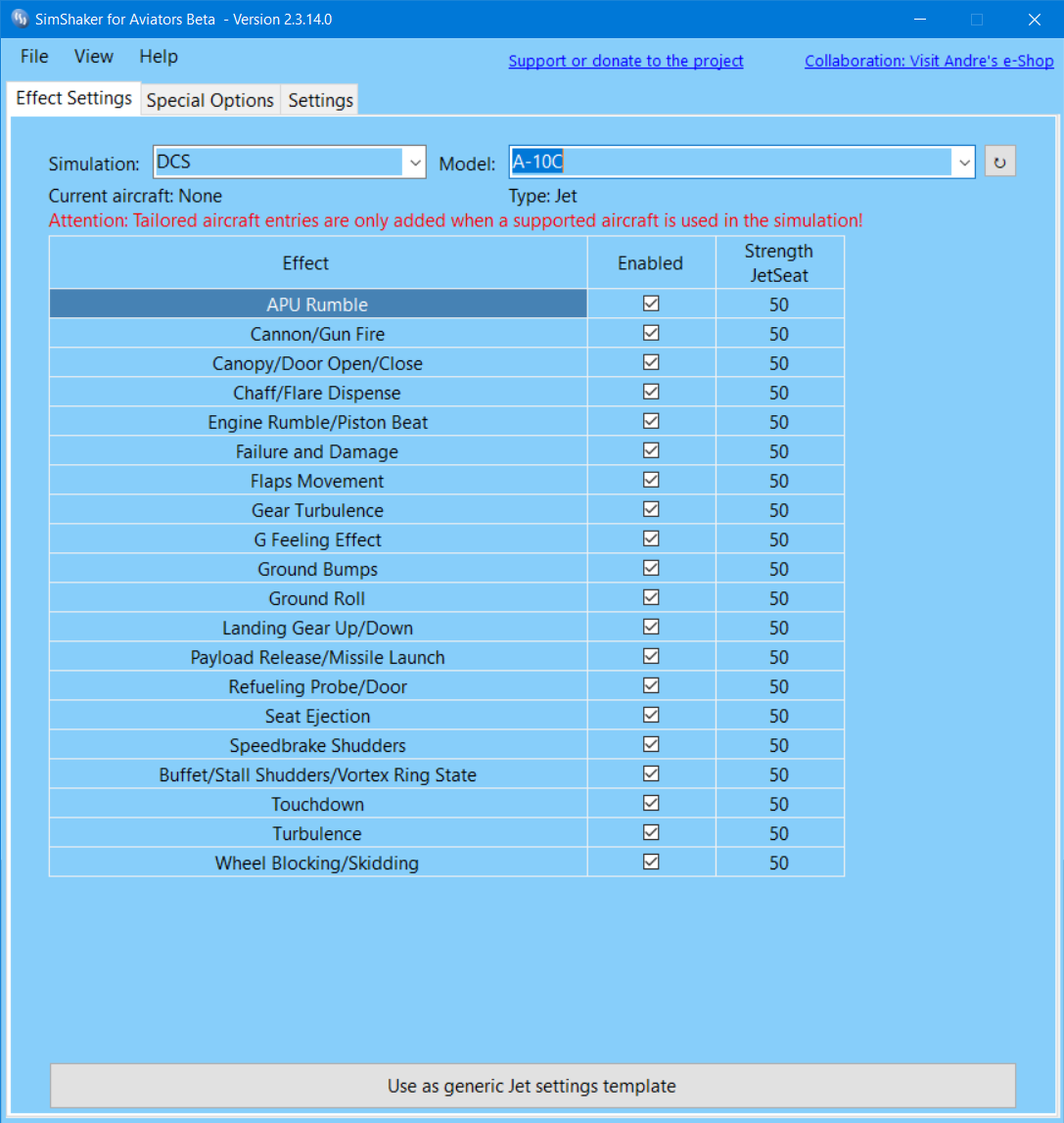Click the refresh model list icon

[x=999, y=162]
